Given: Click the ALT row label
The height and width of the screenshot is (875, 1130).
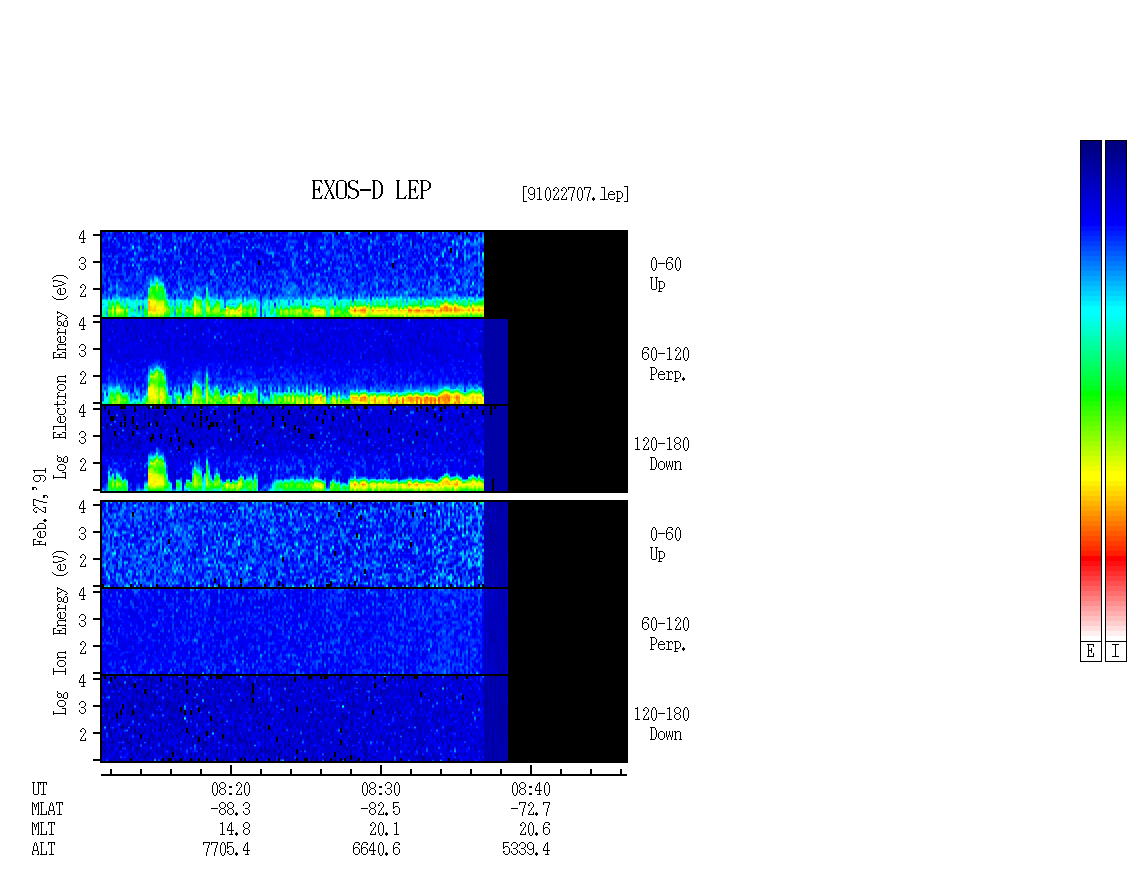Looking at the screenshot, I should click(43, 850).
